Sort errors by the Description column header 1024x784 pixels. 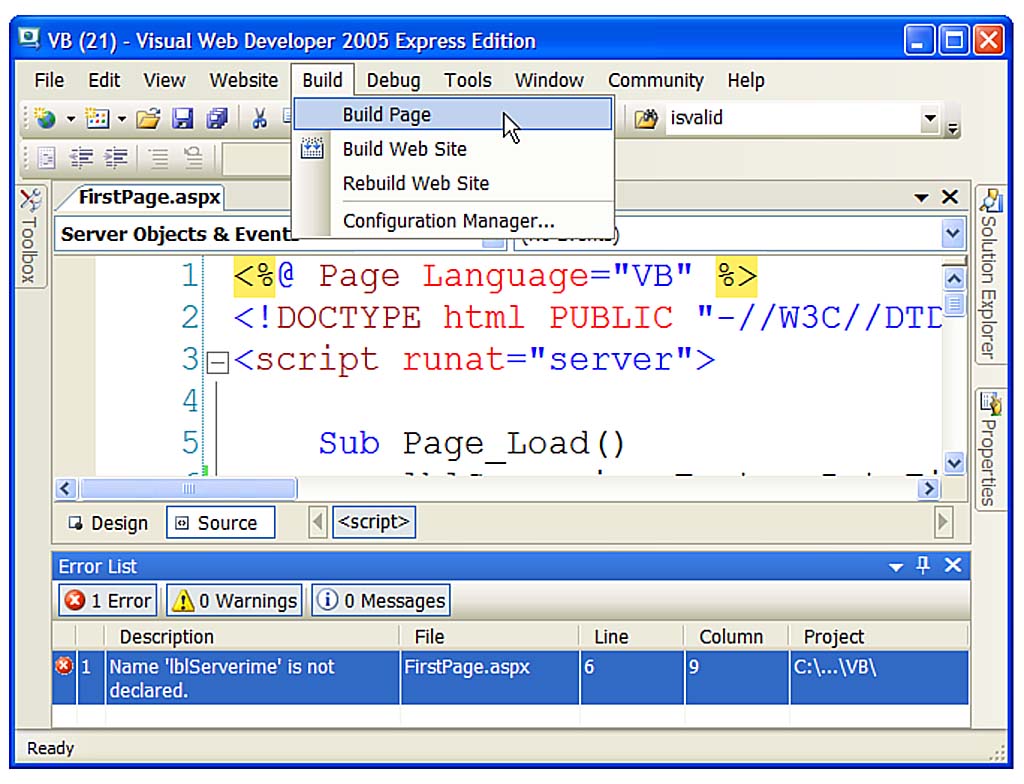pos(251,637)
